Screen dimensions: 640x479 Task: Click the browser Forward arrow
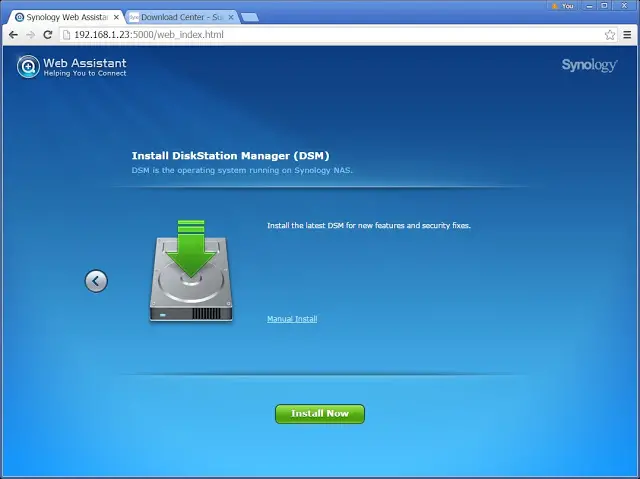point(30,35)
